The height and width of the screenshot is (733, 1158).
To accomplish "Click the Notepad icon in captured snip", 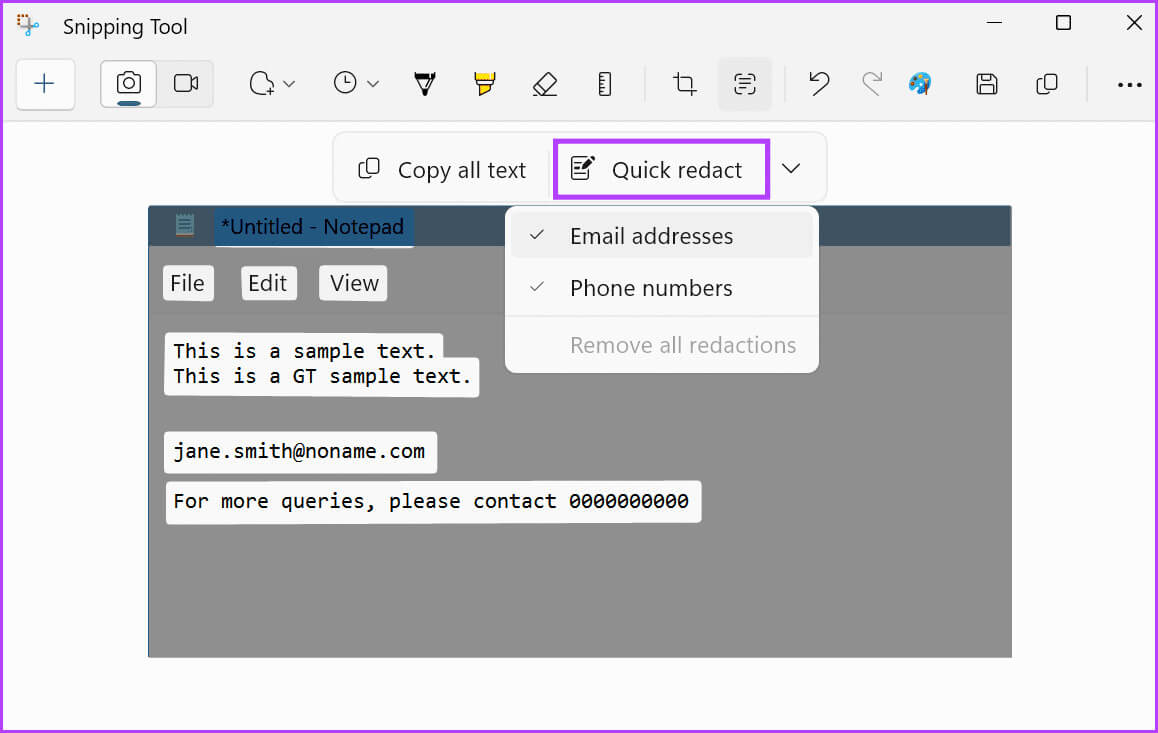I will (x=185, y=225).
